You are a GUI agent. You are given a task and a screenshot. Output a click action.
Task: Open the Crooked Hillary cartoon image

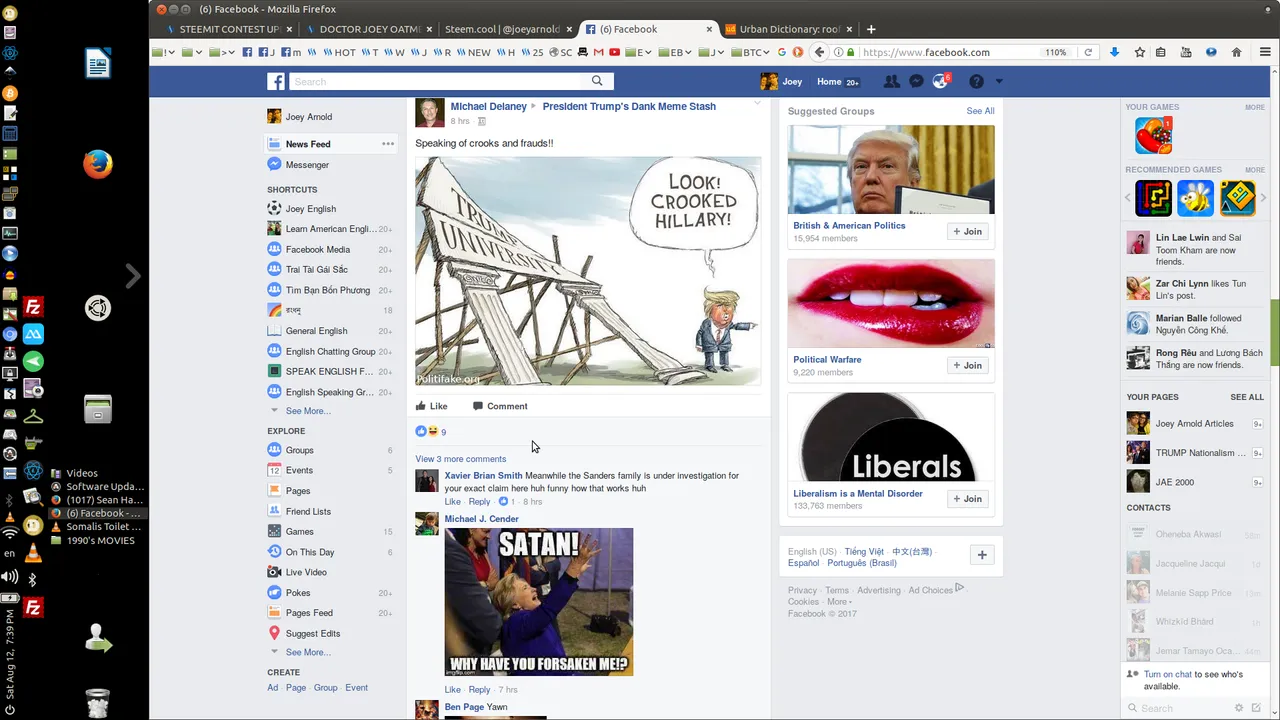pos(588,271)
